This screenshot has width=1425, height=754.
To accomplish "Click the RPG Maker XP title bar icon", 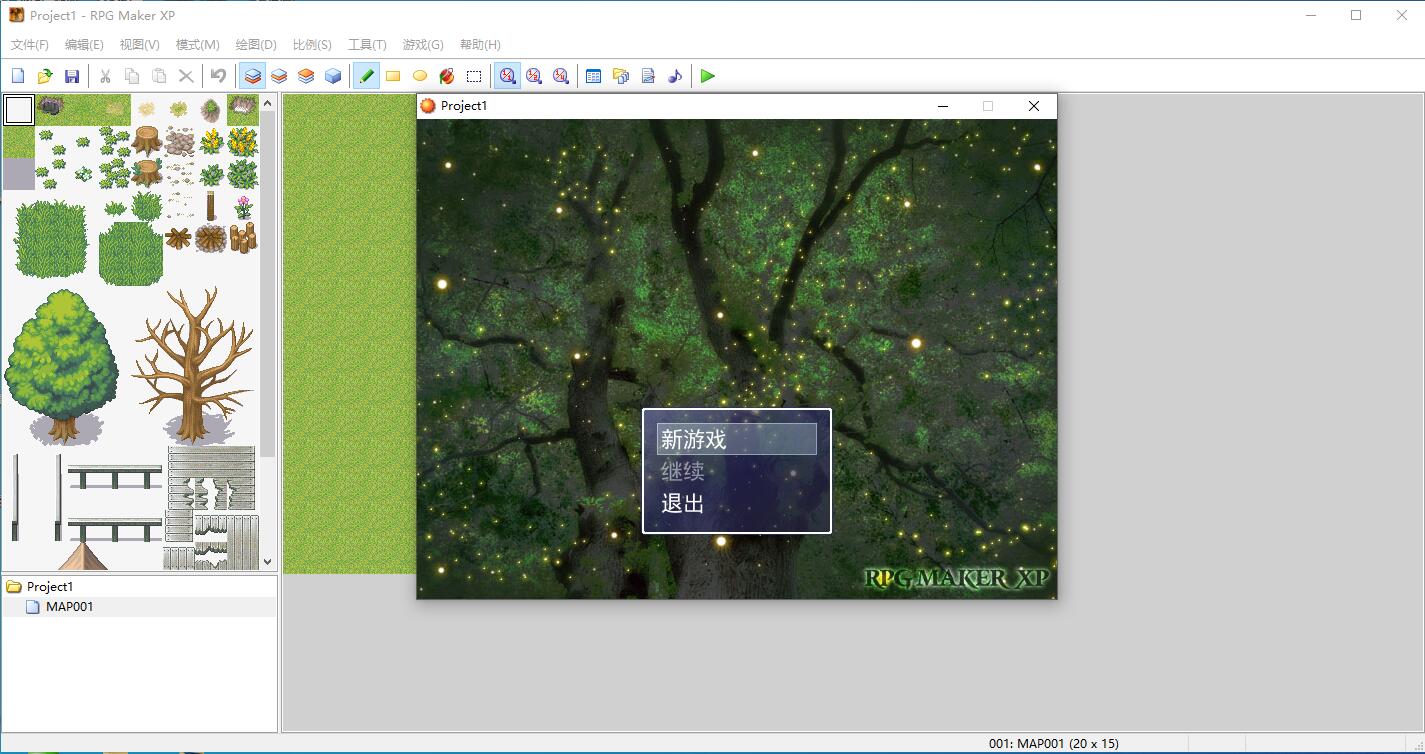I will pos(17,15).
